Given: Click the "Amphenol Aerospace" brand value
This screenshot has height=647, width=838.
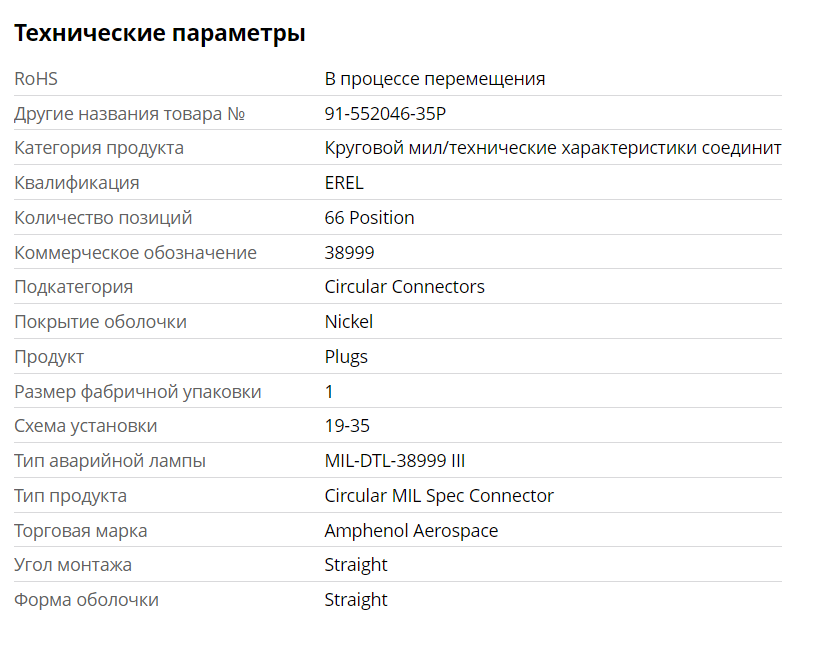Looking at the screenshot, I should 411,531.
